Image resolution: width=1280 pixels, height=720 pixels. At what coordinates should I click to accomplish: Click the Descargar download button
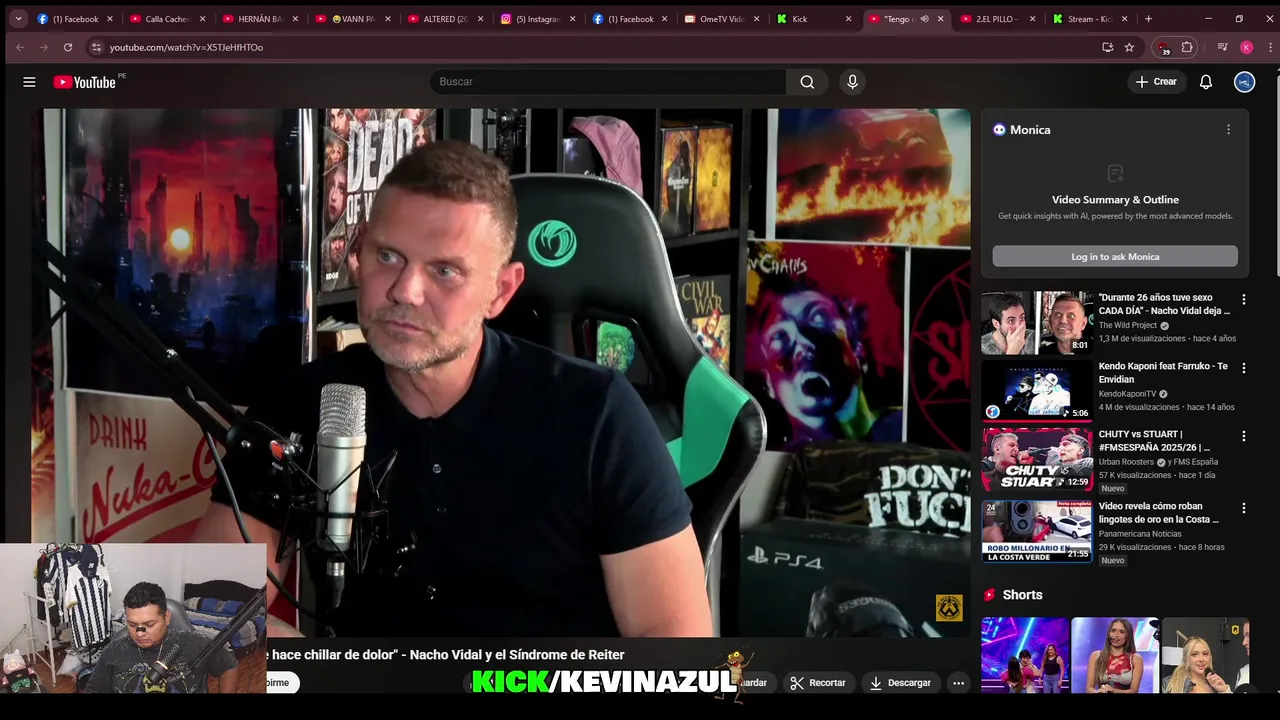(x=900, y=683)
